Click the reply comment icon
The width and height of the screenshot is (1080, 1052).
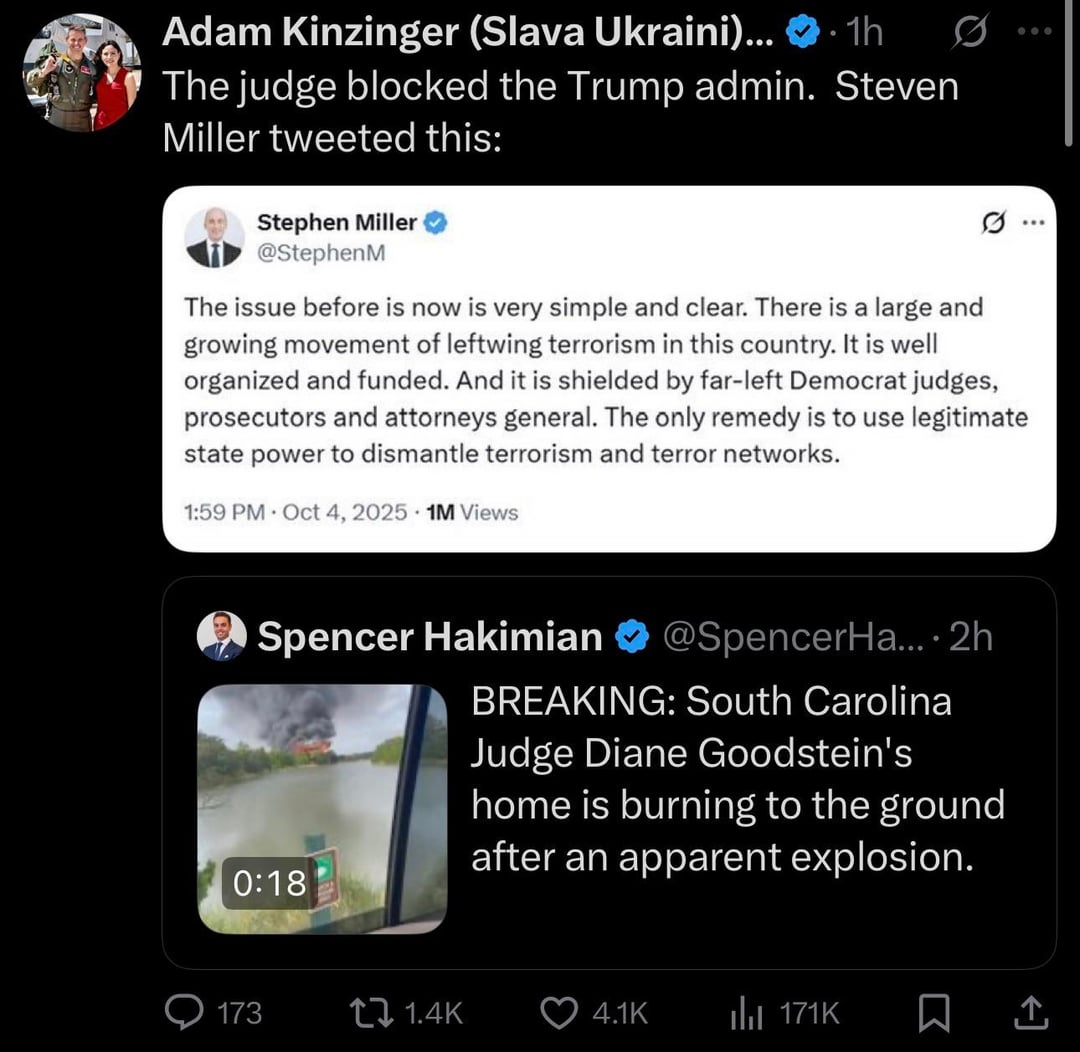pyautogui.click(x=186, y=1013)
